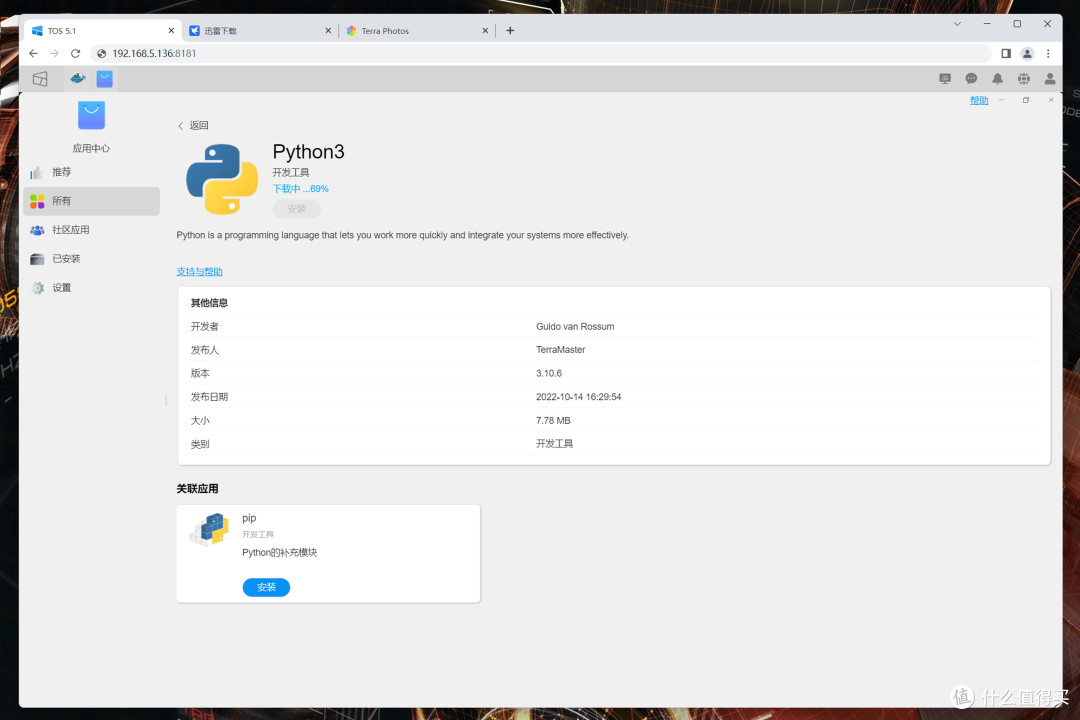Click the Python3 title text
Image resolution: width=1080 pixels, height=720 pixels.
[308, 151]
